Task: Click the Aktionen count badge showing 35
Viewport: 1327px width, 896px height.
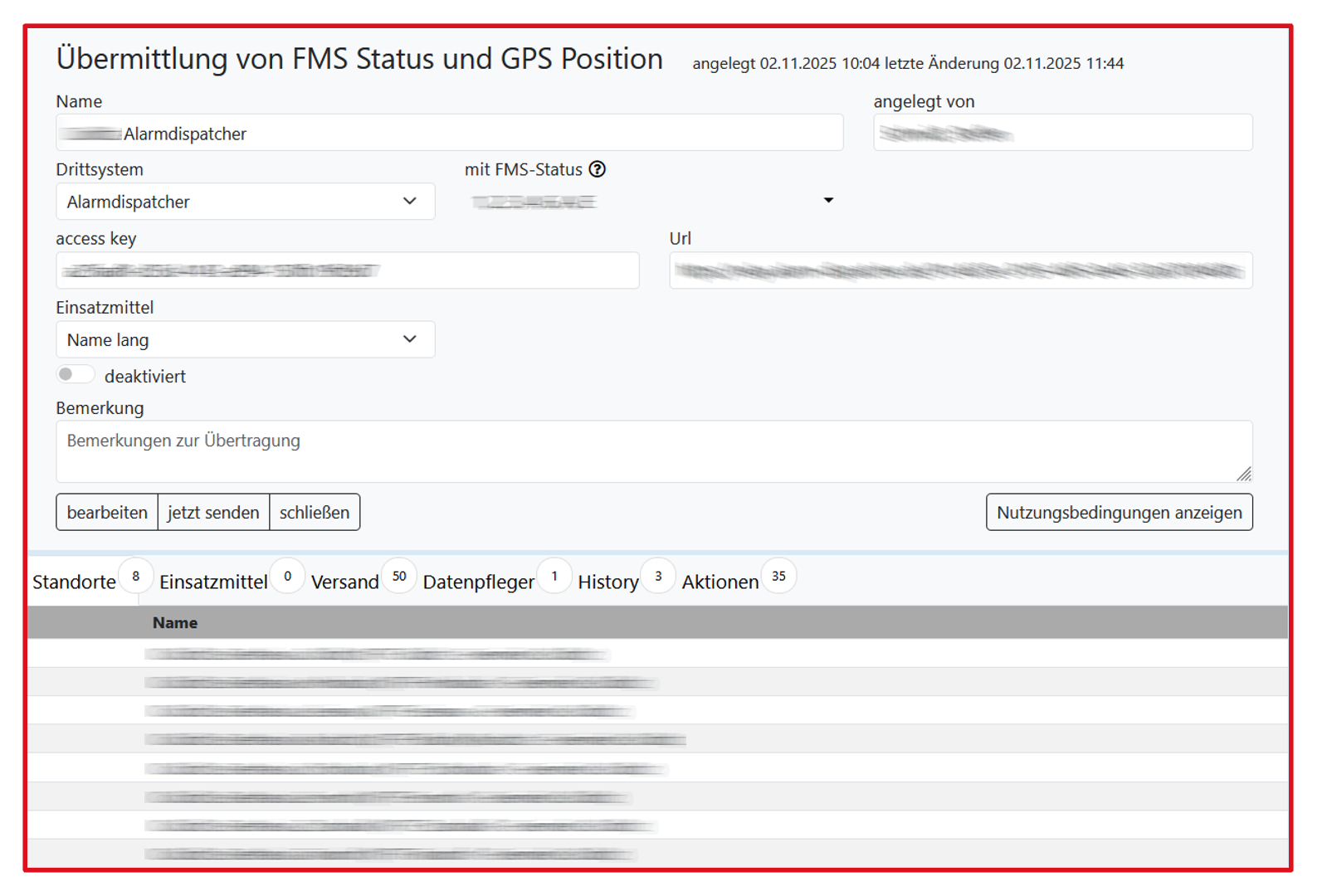Action: pos(778,576)
